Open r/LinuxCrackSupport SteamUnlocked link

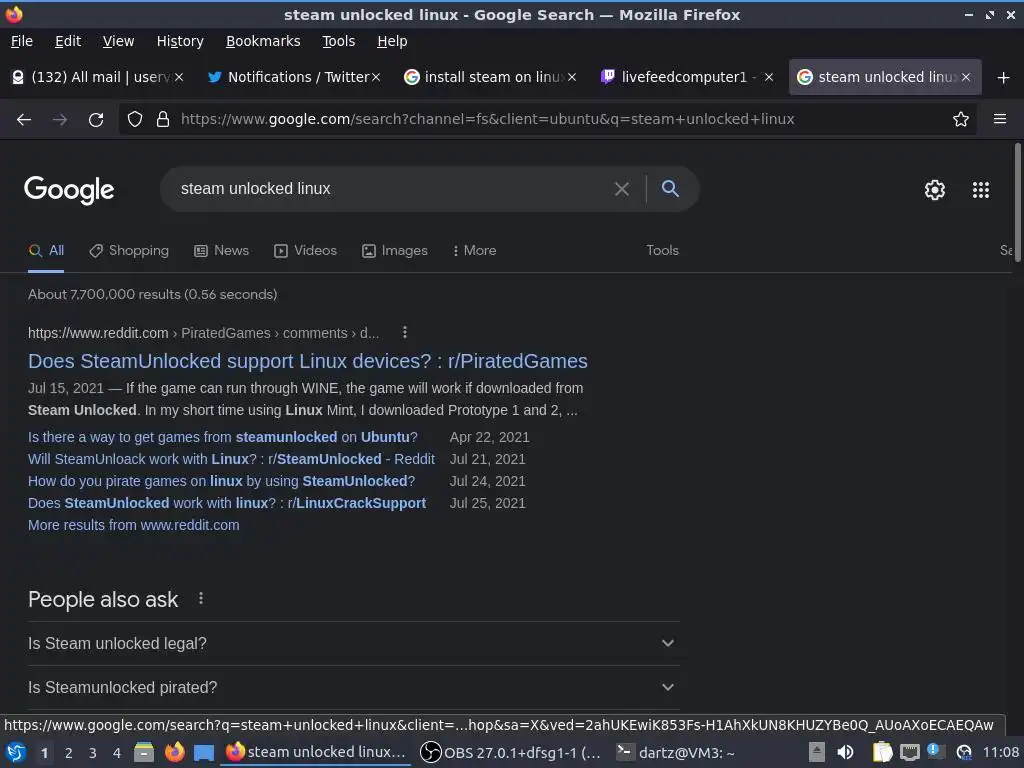click(x=227, y=504)
